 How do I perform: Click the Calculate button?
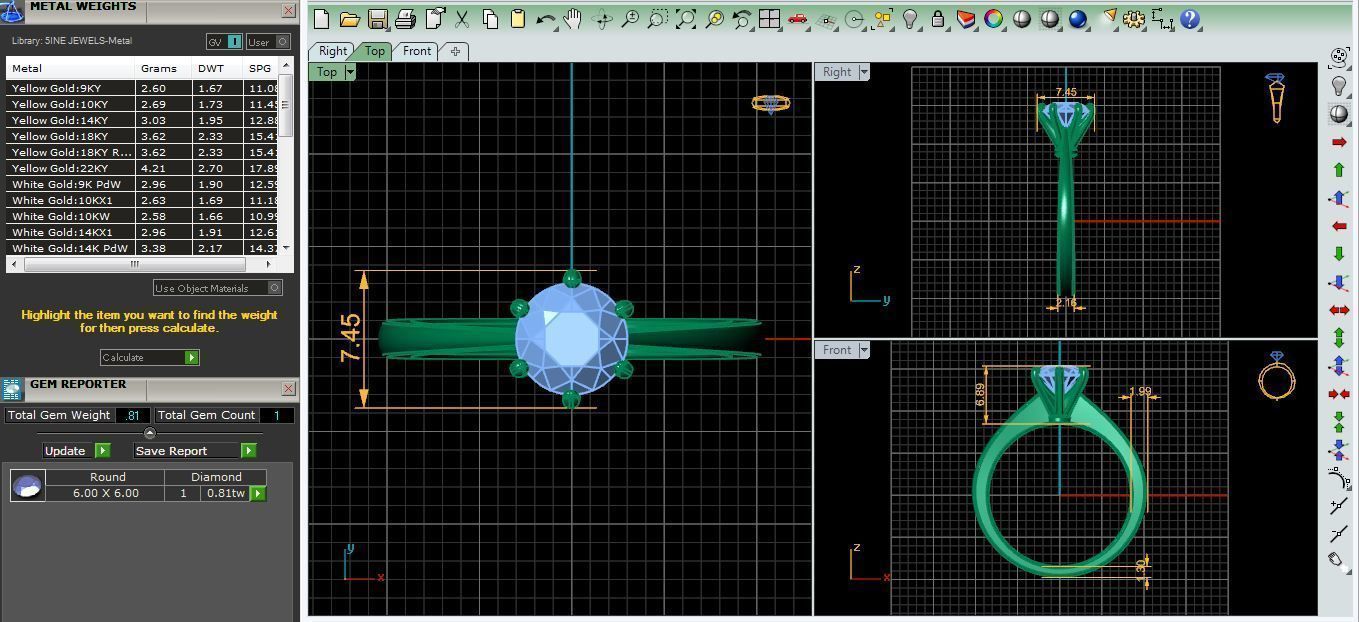click(x=150, y=357)
